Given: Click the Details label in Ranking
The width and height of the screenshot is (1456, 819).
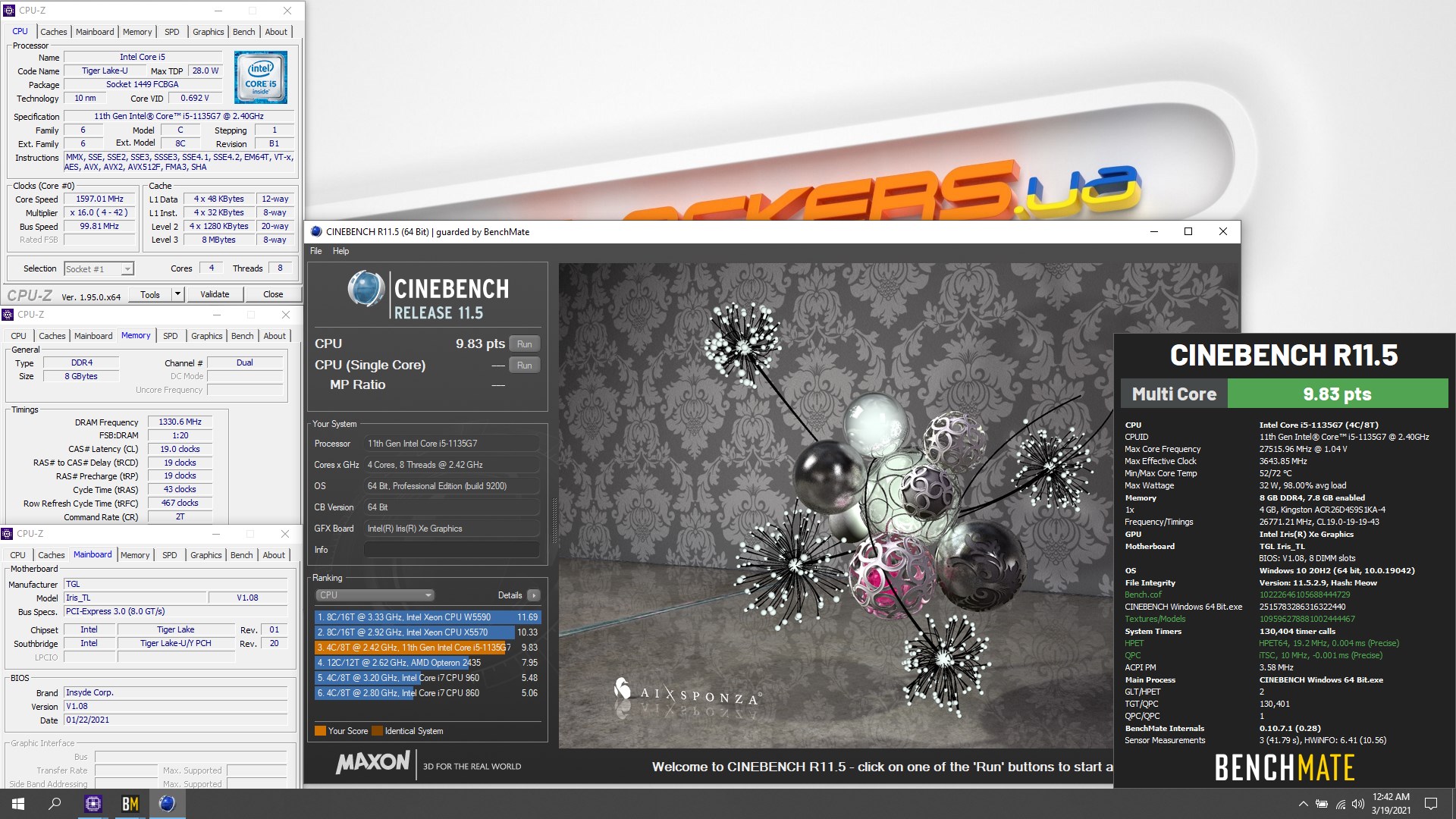Looking at the screenshot, I should [510, 595].
